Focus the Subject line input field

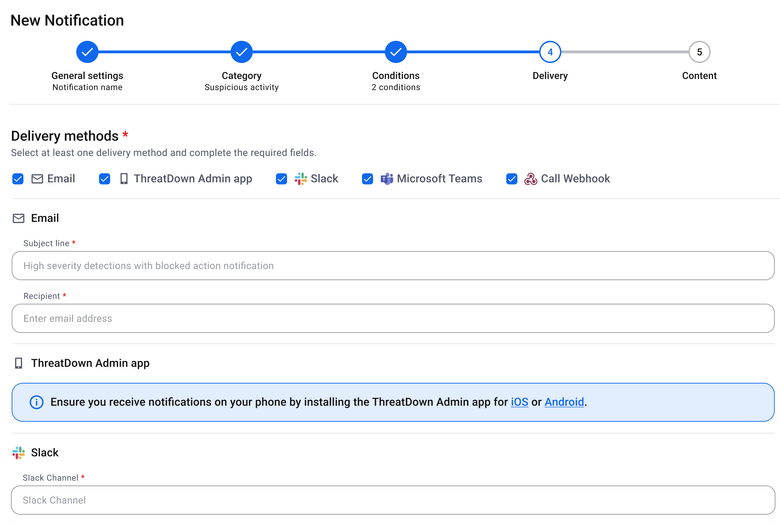[393, 266]
